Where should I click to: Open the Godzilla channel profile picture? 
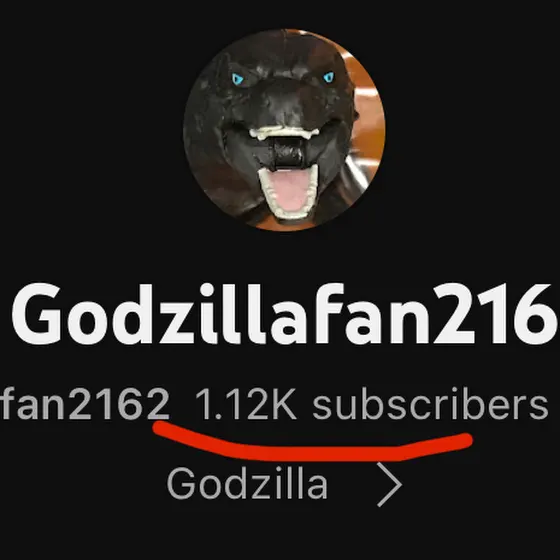pos(284,130)
